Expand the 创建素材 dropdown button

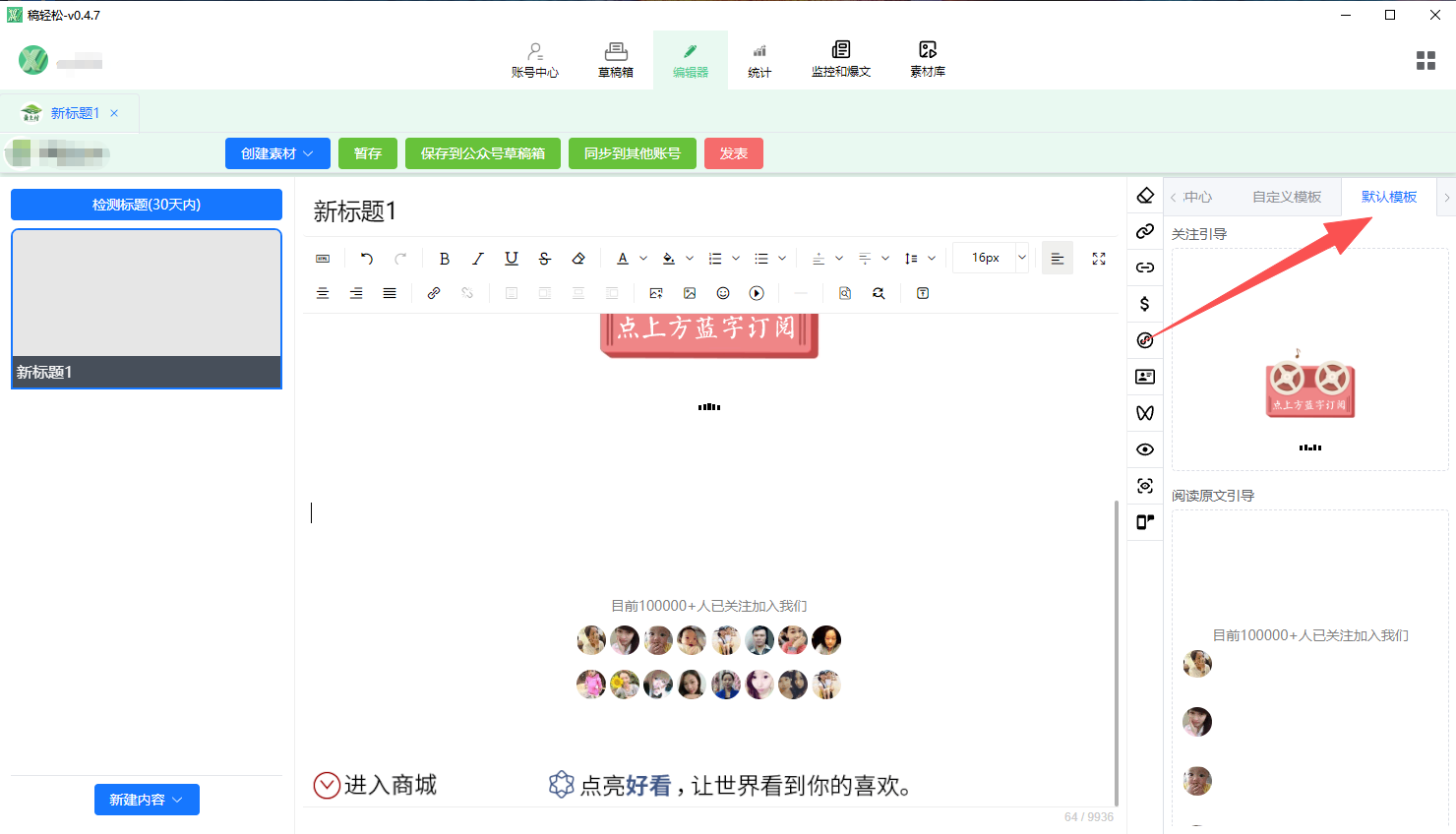pos(277,153)
